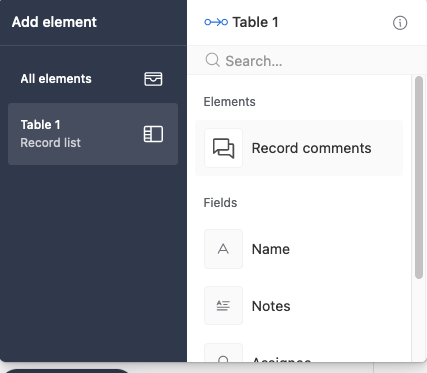The width and height of the screenshot is (427, 373).
Task: Click the letter A icon for Name field
Action: (223, 249)
